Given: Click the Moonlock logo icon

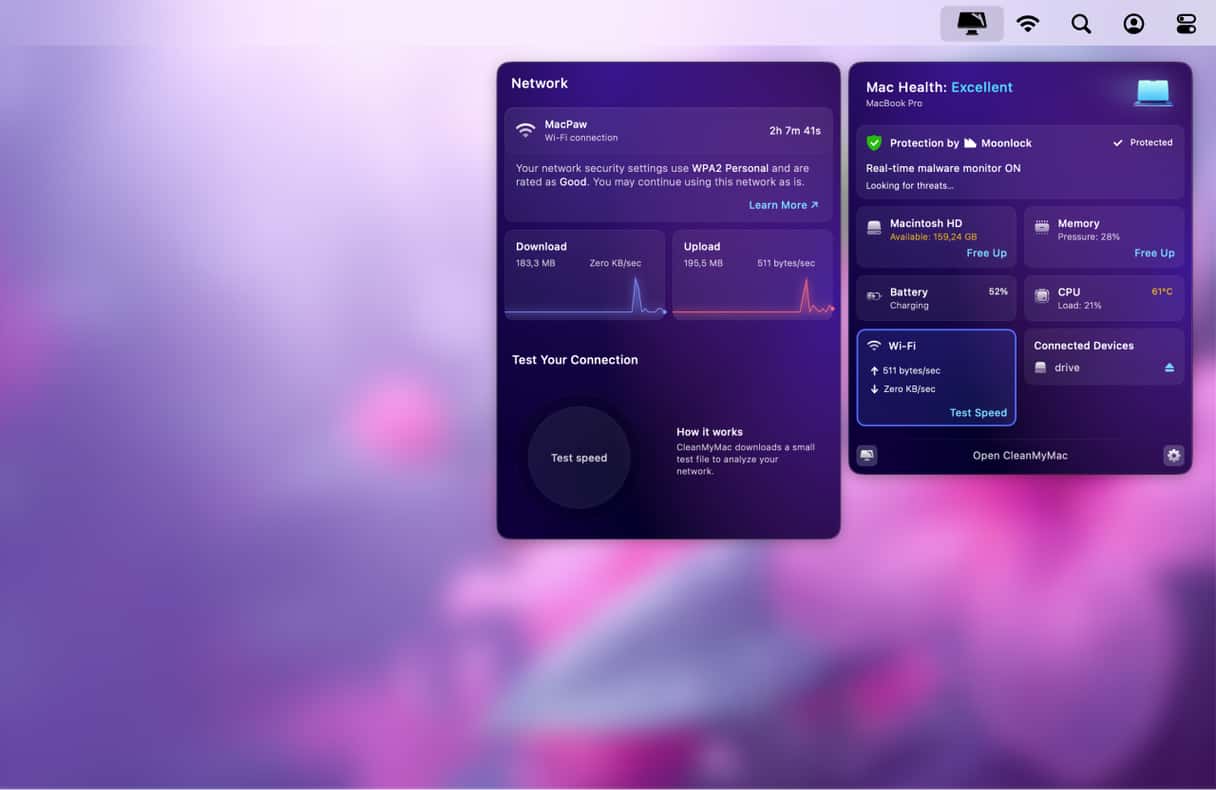Looking at the screenshot, I should point(970,143).
